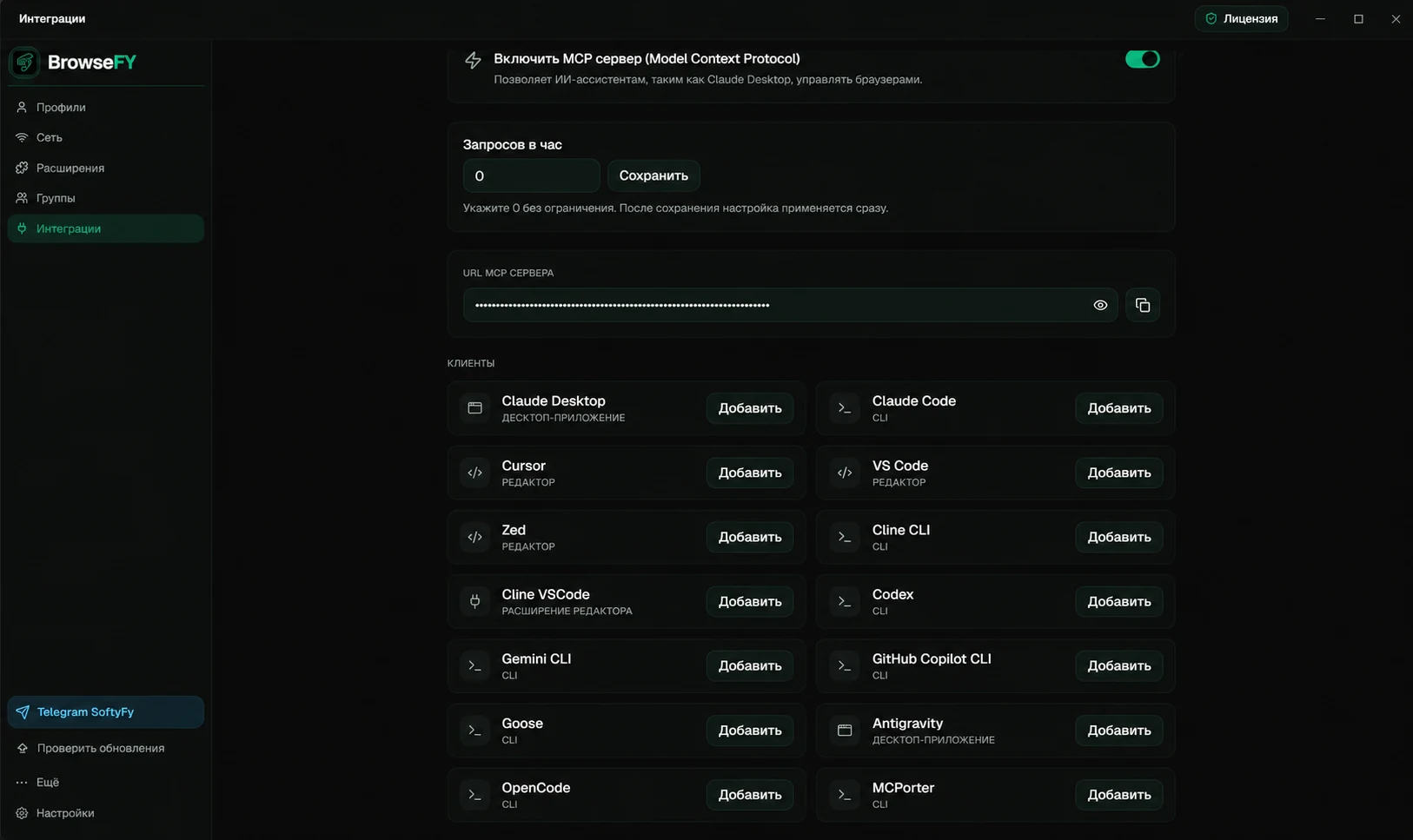Add the Claude Desktop client
Screen dimensions: 1413x840
tap(750, 408)
